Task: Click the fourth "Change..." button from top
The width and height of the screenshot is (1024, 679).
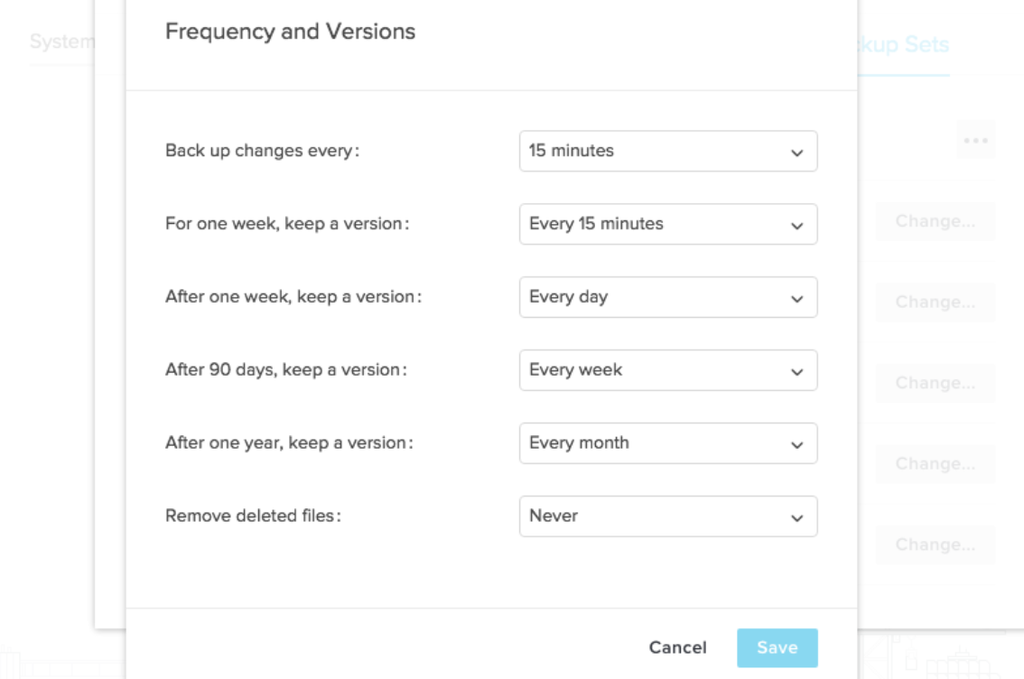Action: [x=935, y=464]
